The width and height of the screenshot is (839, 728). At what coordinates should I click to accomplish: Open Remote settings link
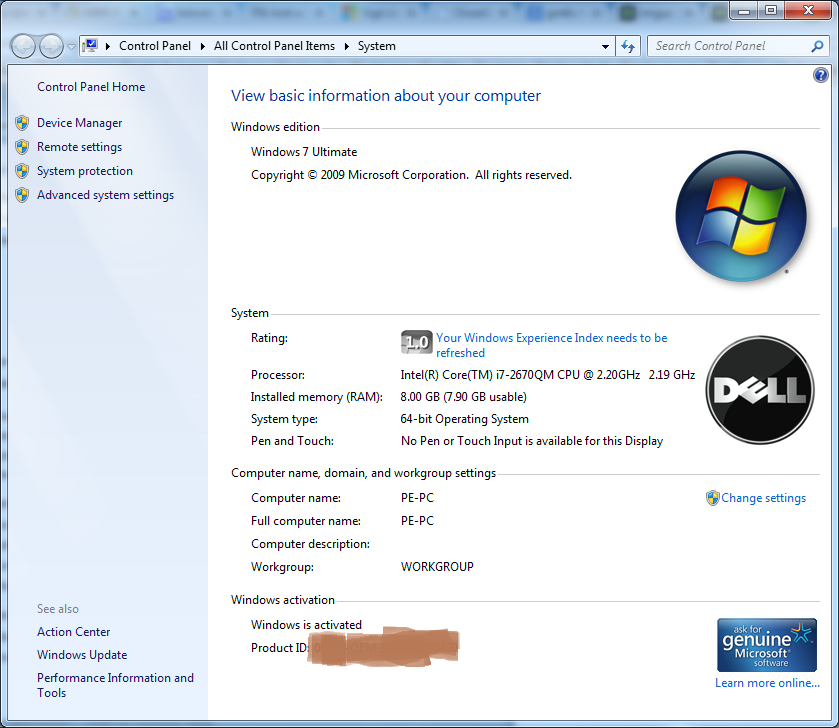click(x=79, y=147)
